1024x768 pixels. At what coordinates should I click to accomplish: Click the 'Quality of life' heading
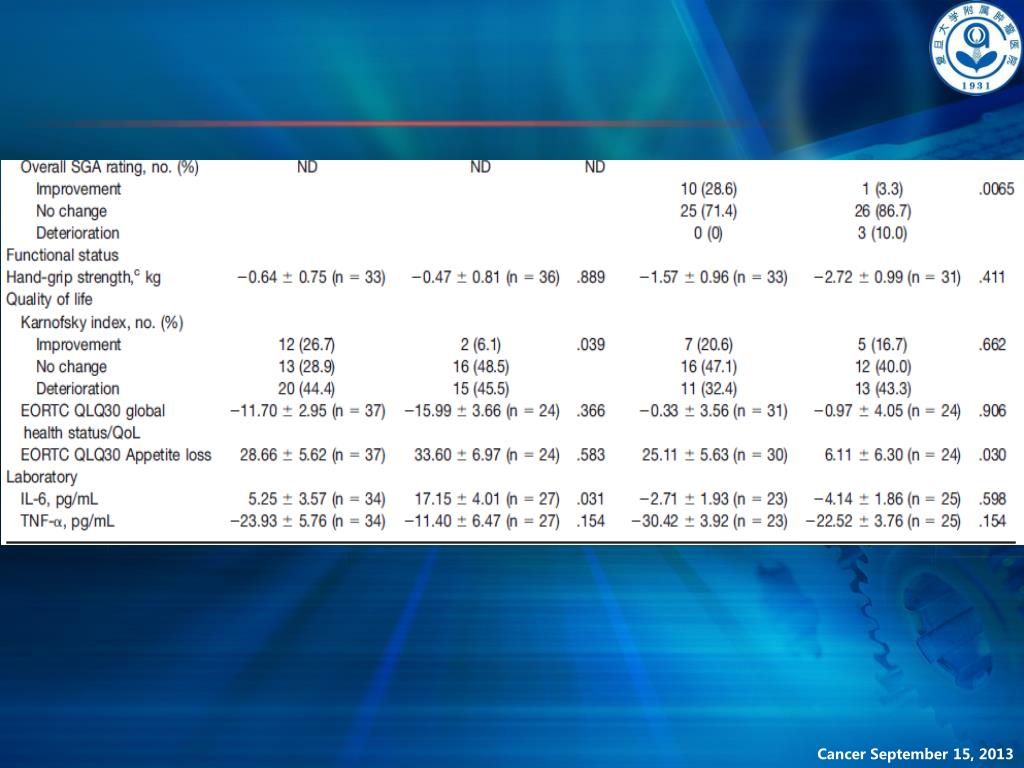50,299
